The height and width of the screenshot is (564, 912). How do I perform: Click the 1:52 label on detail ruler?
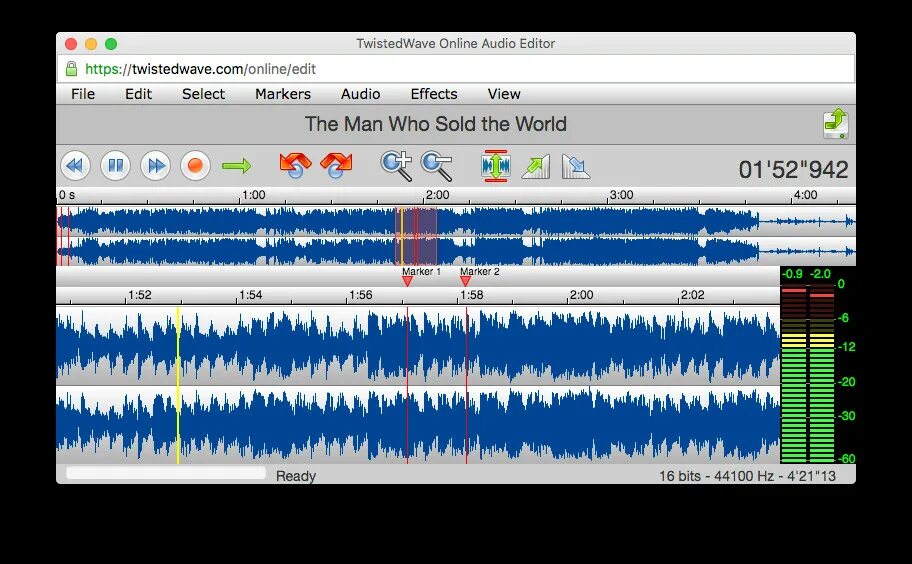(x=140, y=295)
